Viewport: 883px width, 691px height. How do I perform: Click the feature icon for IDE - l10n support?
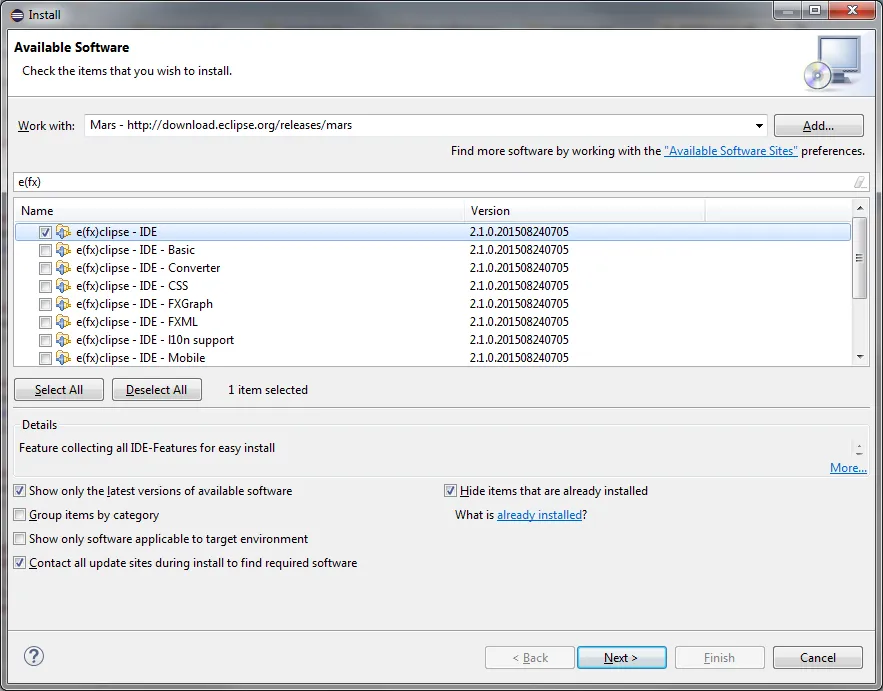[63, 340]
